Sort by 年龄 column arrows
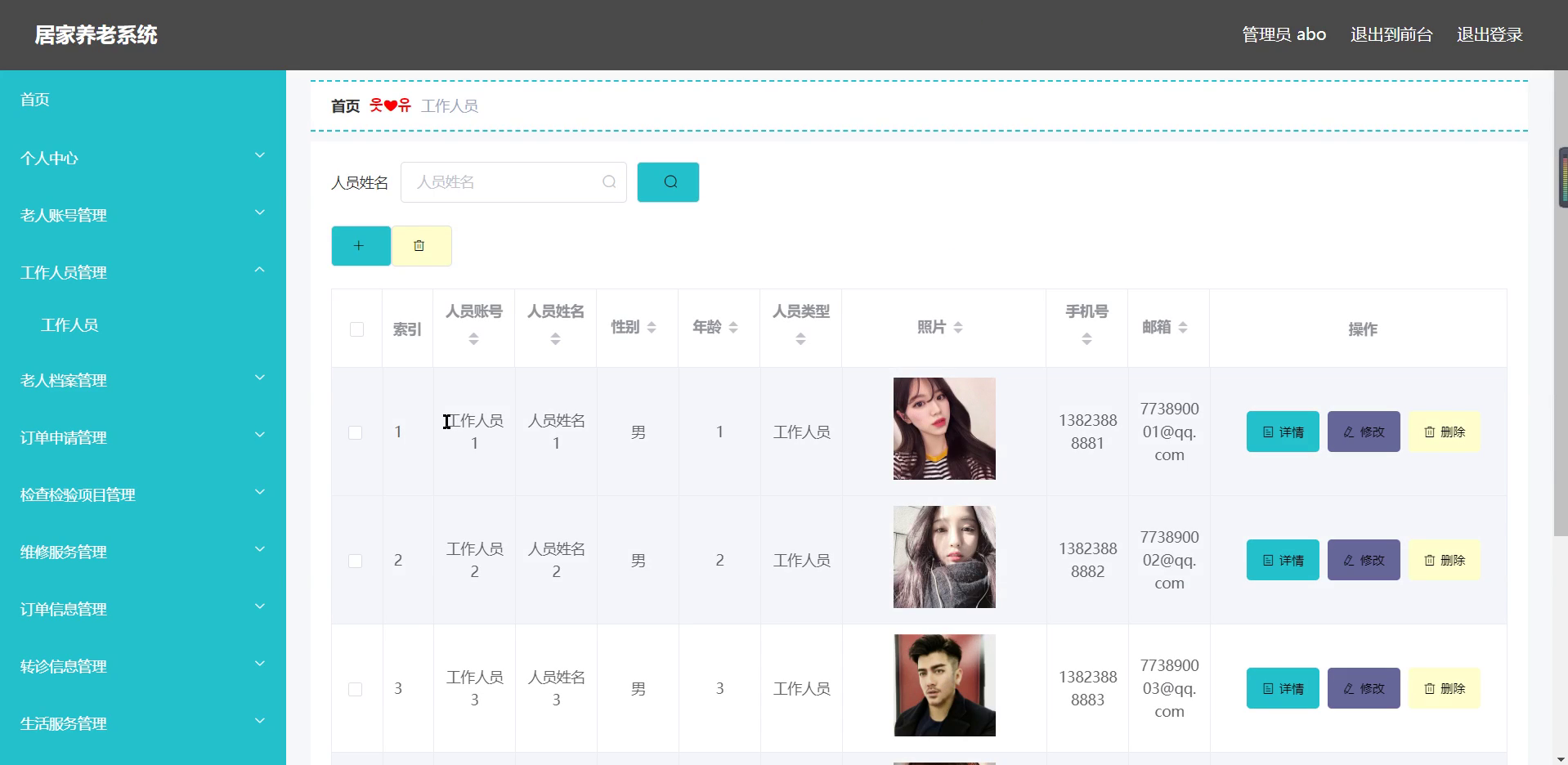 [733, 327]
